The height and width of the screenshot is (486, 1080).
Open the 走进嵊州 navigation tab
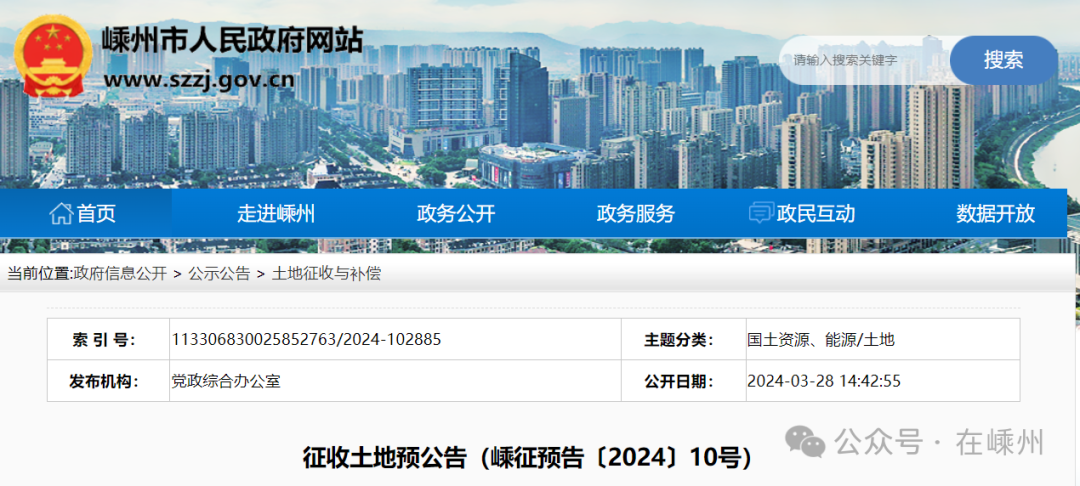[x=275, y=213]
